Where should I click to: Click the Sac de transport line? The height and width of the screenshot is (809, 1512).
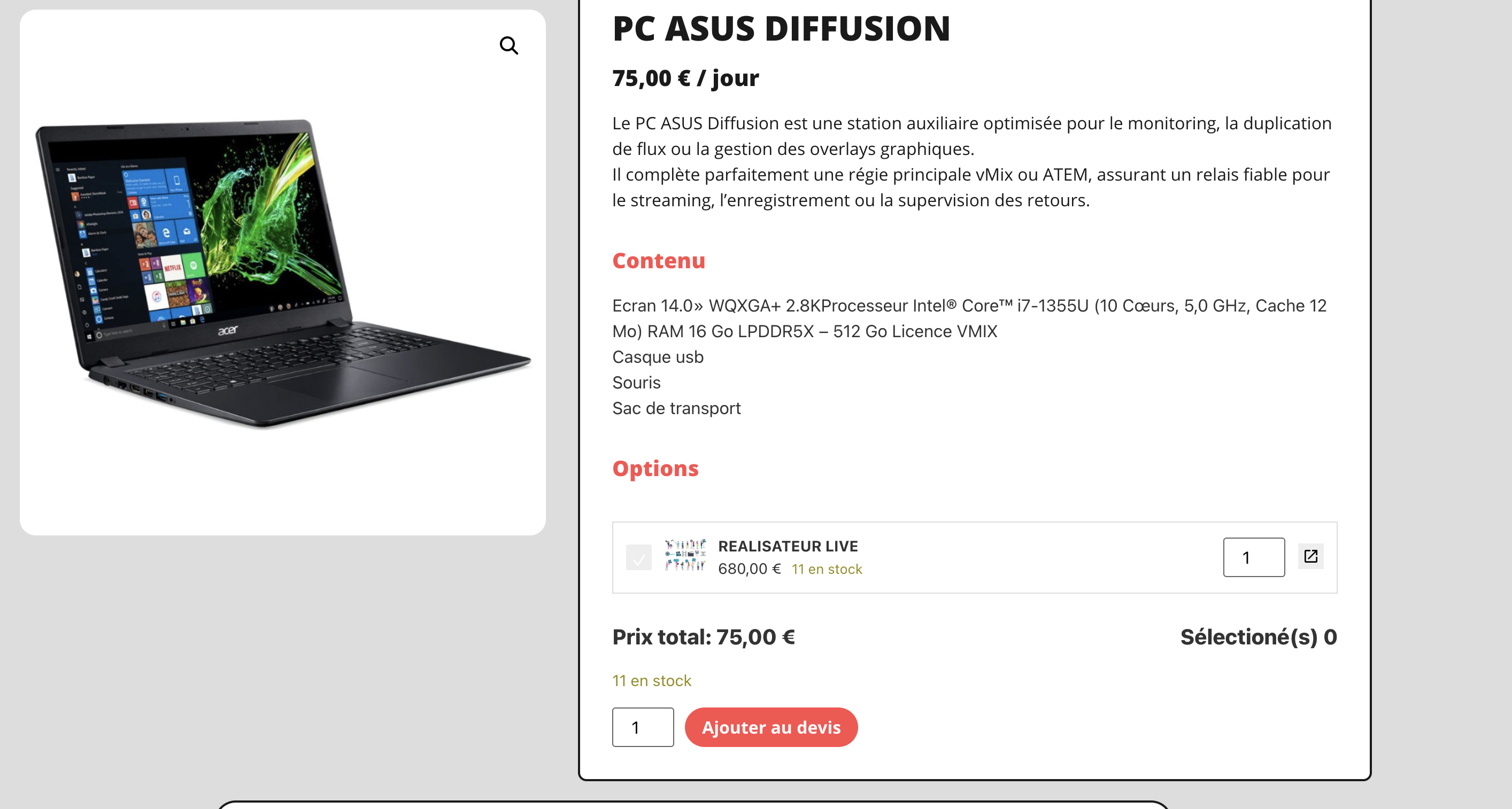point(676,408)
